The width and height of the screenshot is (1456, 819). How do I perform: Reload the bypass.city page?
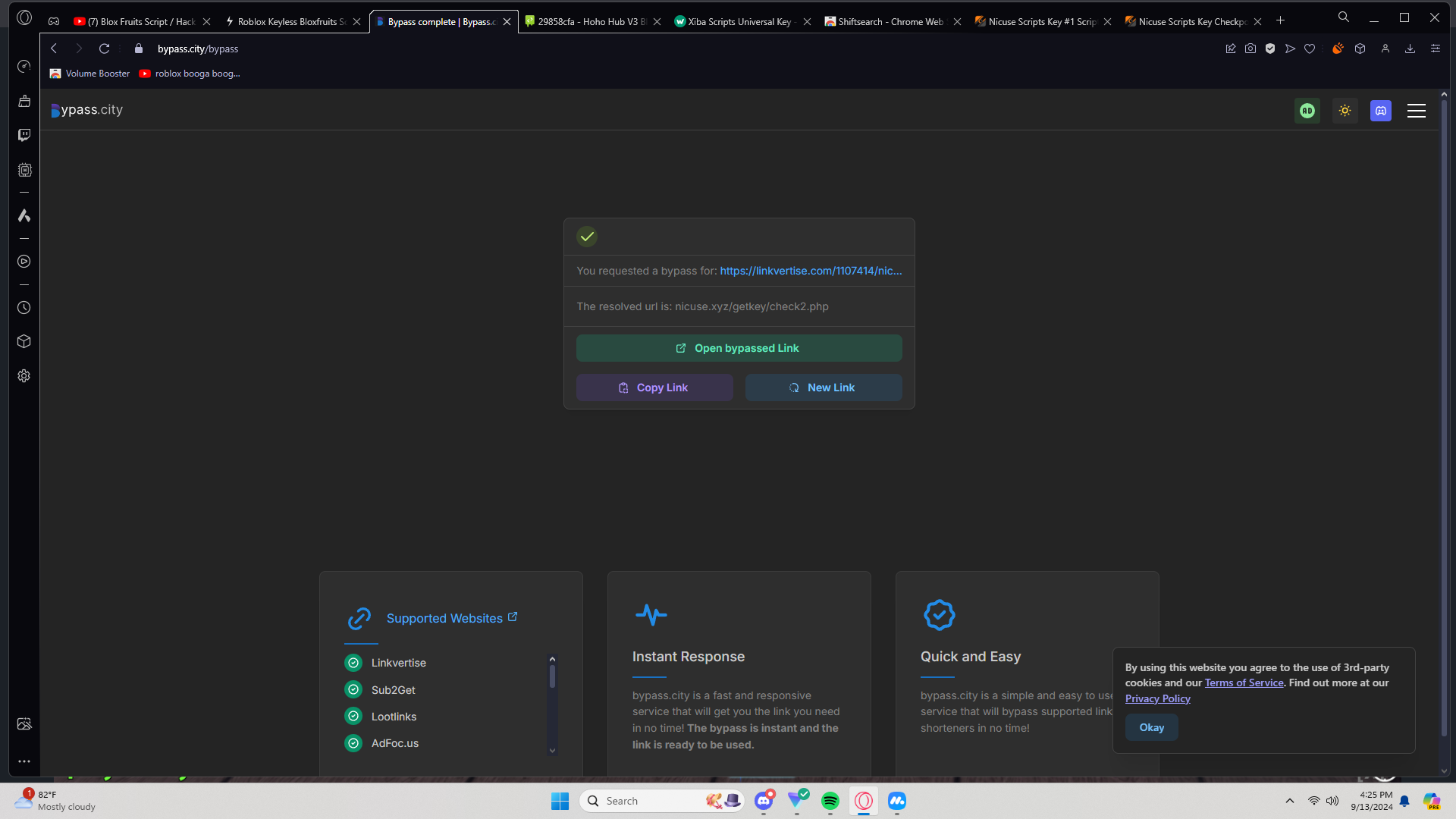tap(105, 49)
